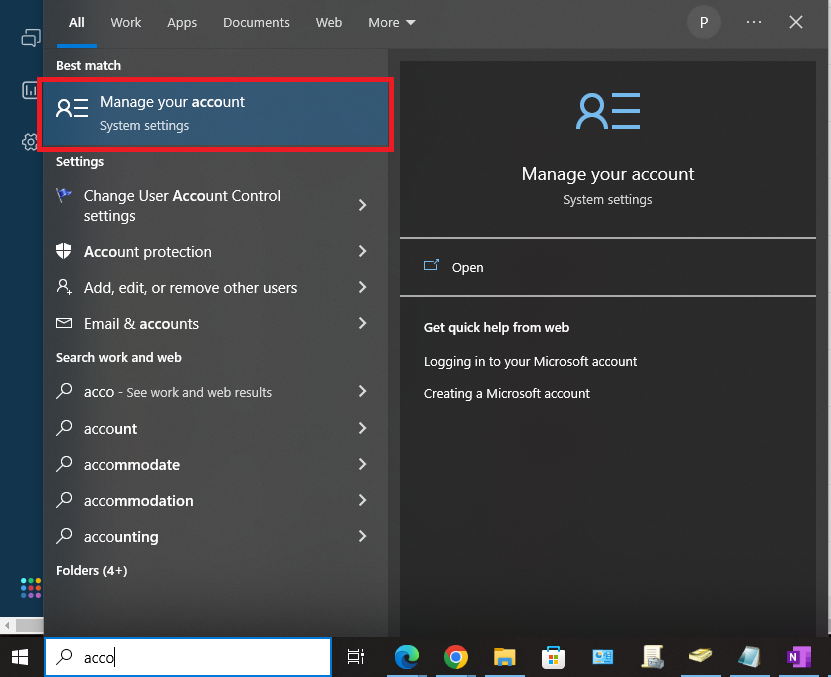Expand Change User Account Control arrow
Image resolution: width=831 pixels, height=677 pixels.
tap(363, 205)
